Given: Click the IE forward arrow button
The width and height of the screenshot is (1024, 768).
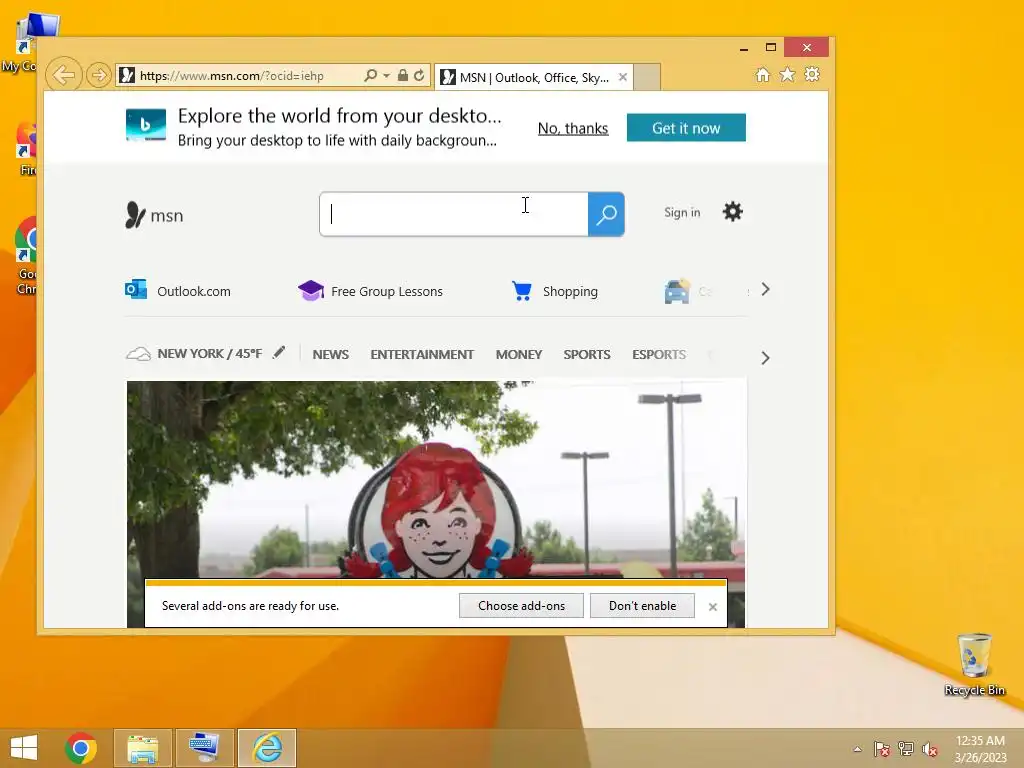Looking at the screenshot, I should click(99, 75).
